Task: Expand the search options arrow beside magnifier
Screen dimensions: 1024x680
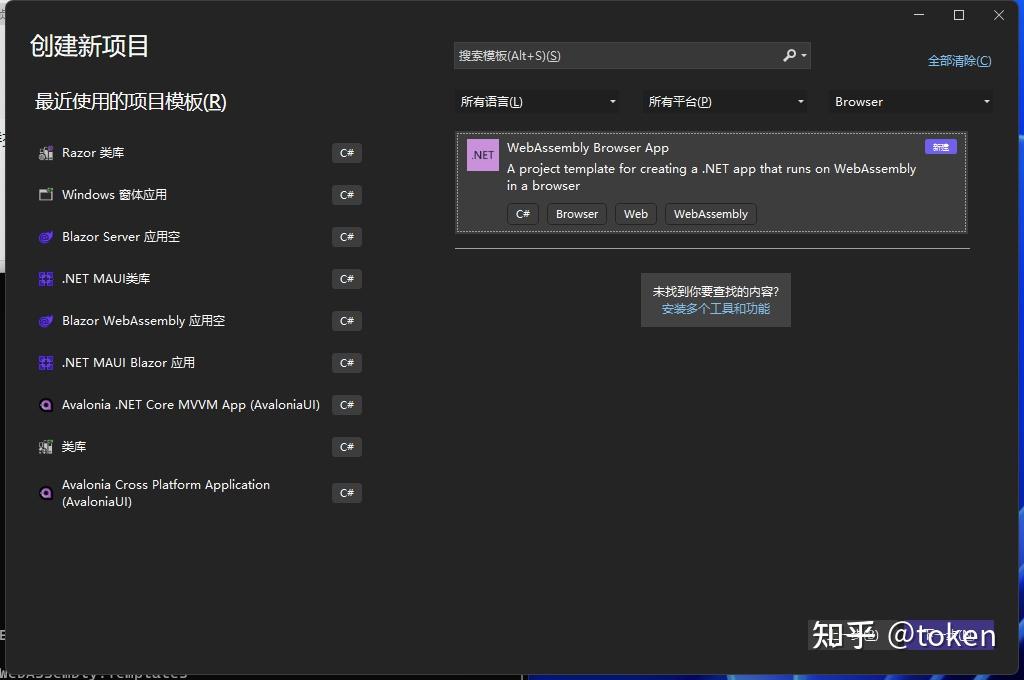Action: coord(804,56)
